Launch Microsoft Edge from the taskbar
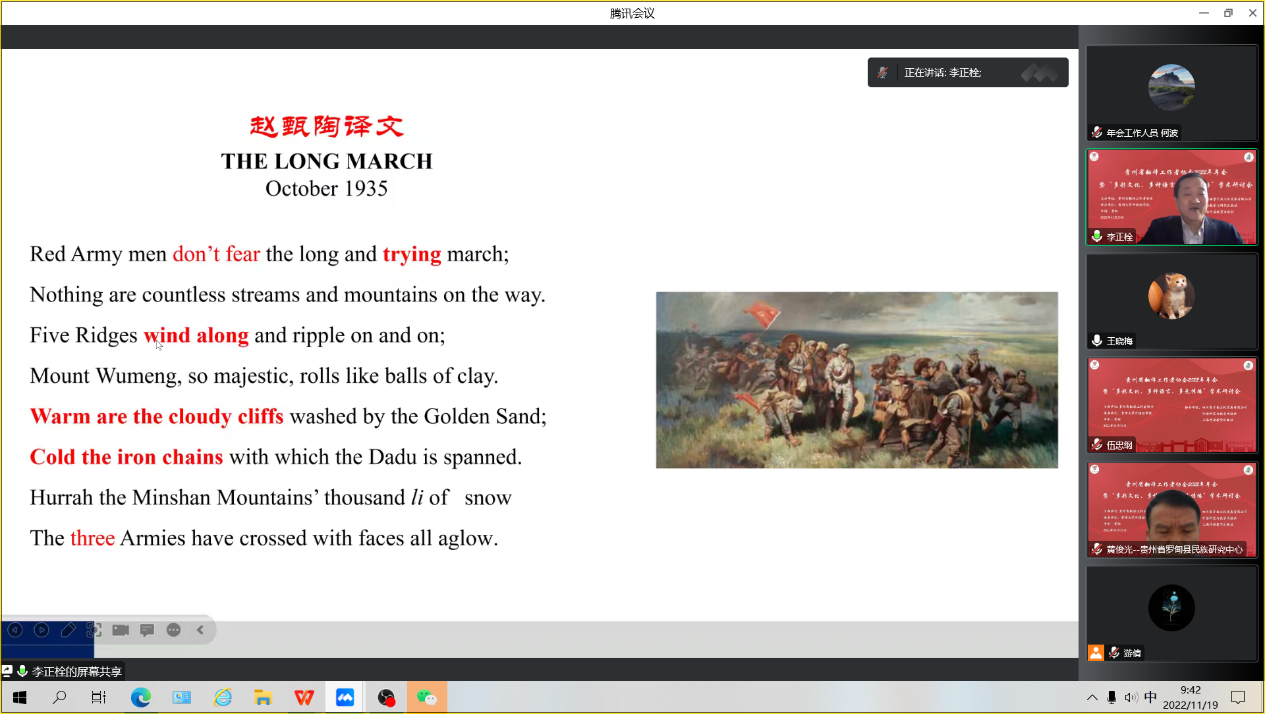The width and height of the screenshot is (1265, 714). click(140, 698)
